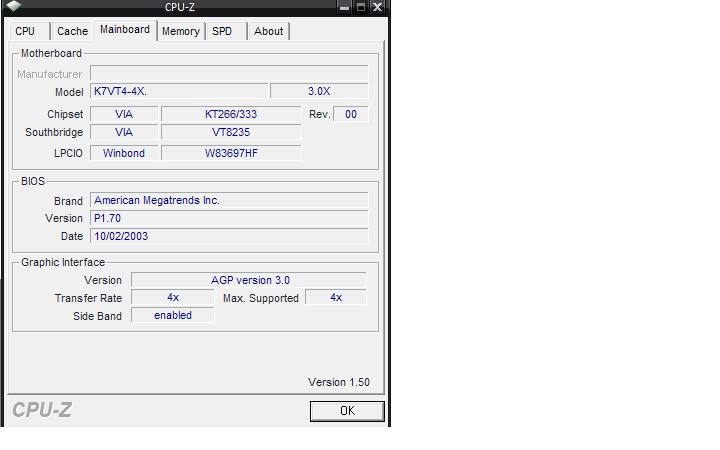Click the American Megatrends Inc. brand field
The height and width of the screenshot is (450, 720).
coord(229,200)
